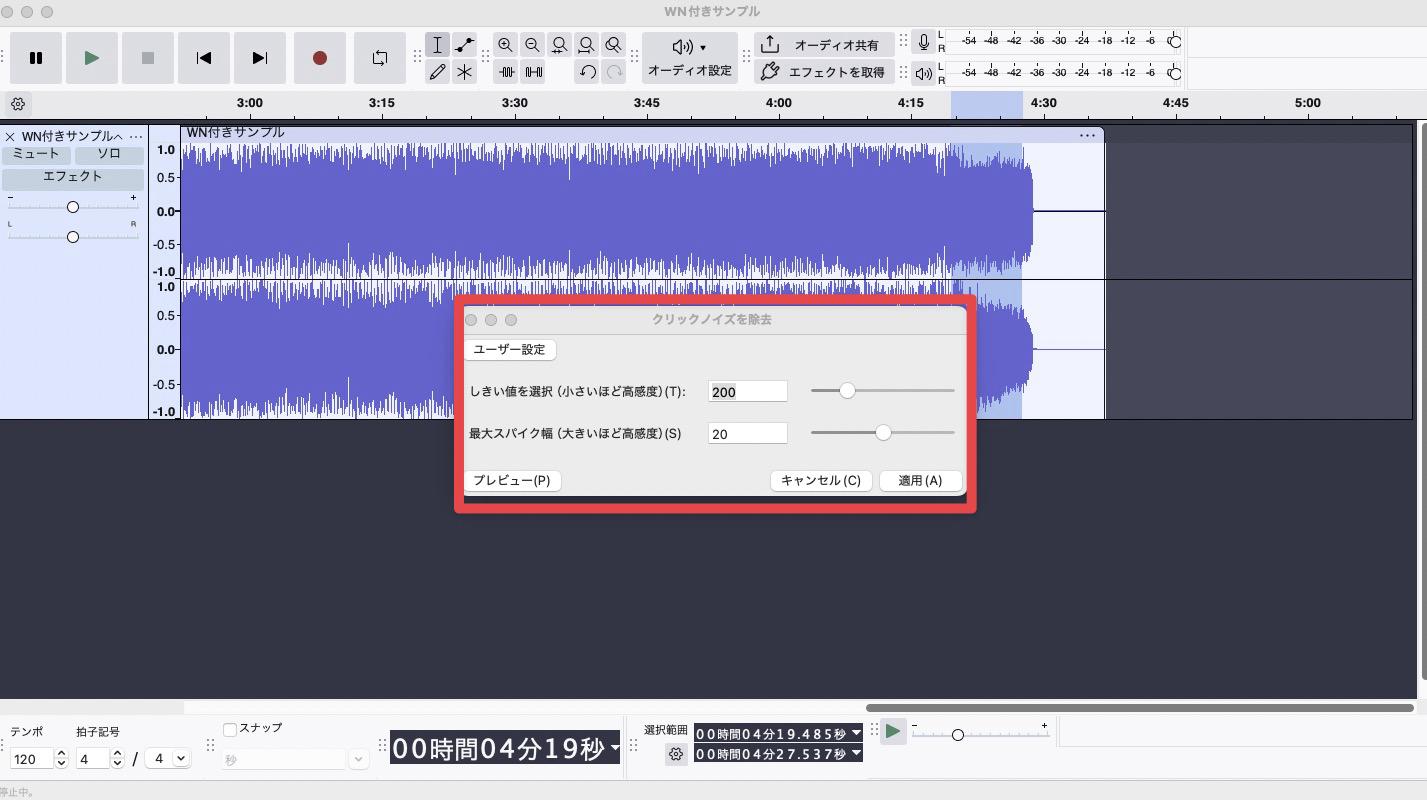
Task: Open the track's three-dot menu in the panel
Action: click(136, 136)
